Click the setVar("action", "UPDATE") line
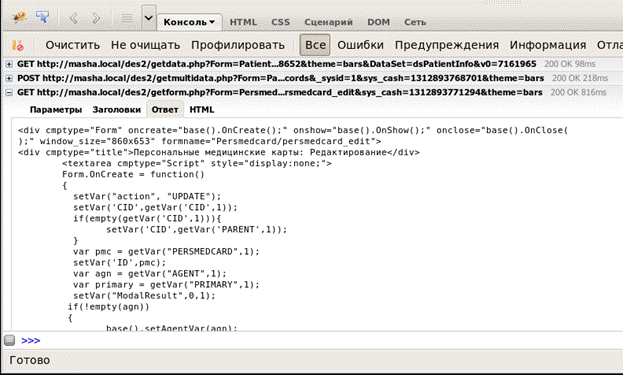Image resolution: width=623 pixels, height=375 pixels. [x=147, y=197]
